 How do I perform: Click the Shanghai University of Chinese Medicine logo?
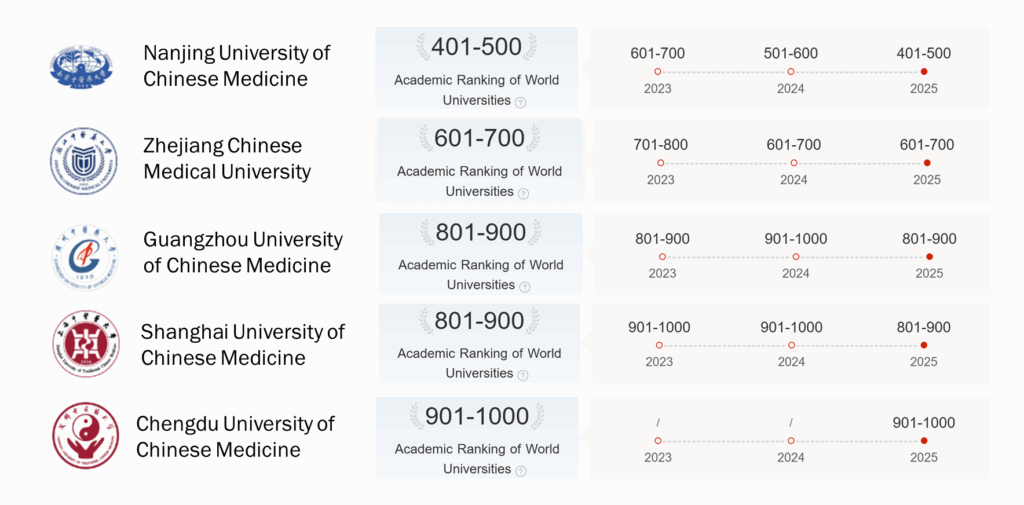coord(86,344)
